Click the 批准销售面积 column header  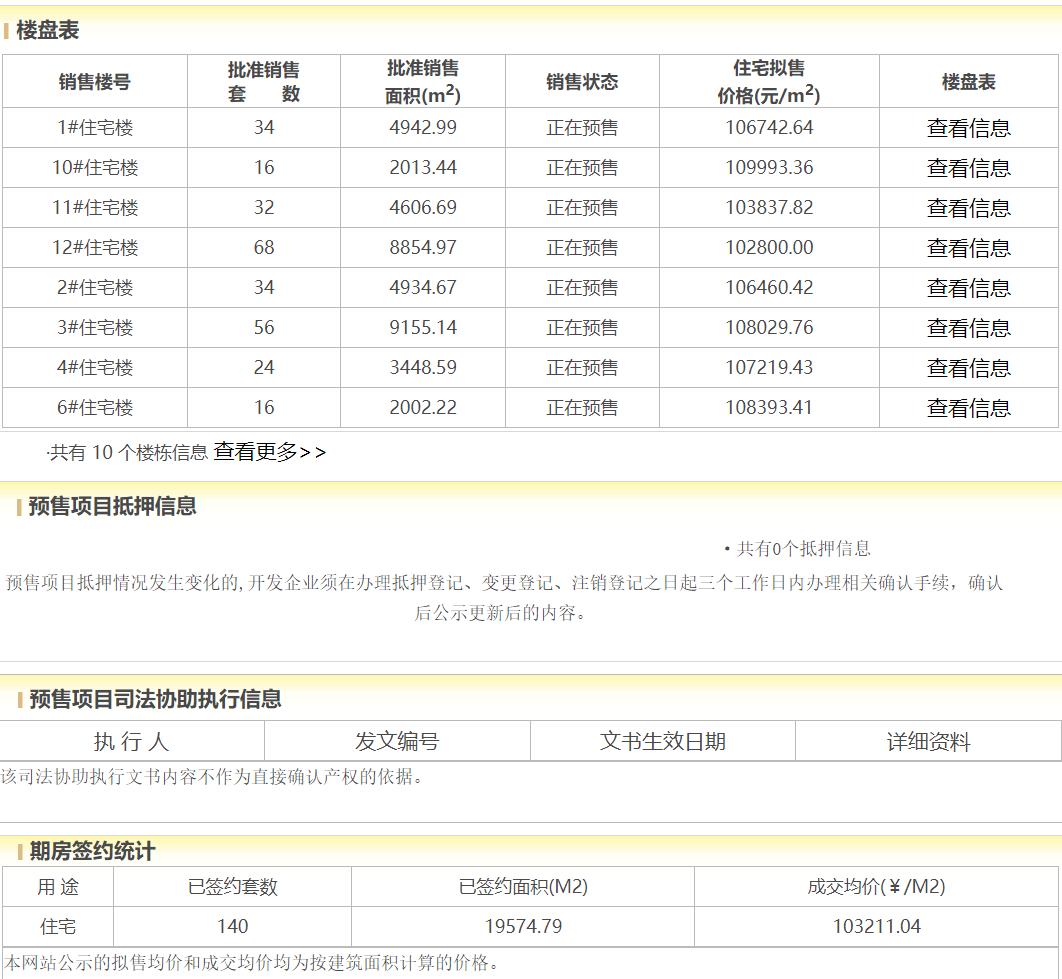tap(423, 81)
